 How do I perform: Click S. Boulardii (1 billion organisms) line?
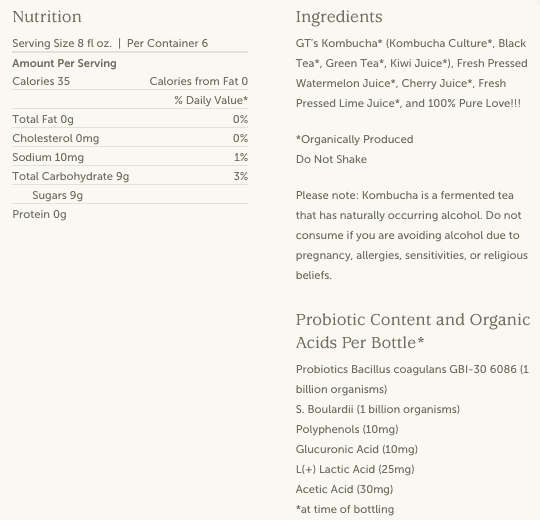(378, 409)
